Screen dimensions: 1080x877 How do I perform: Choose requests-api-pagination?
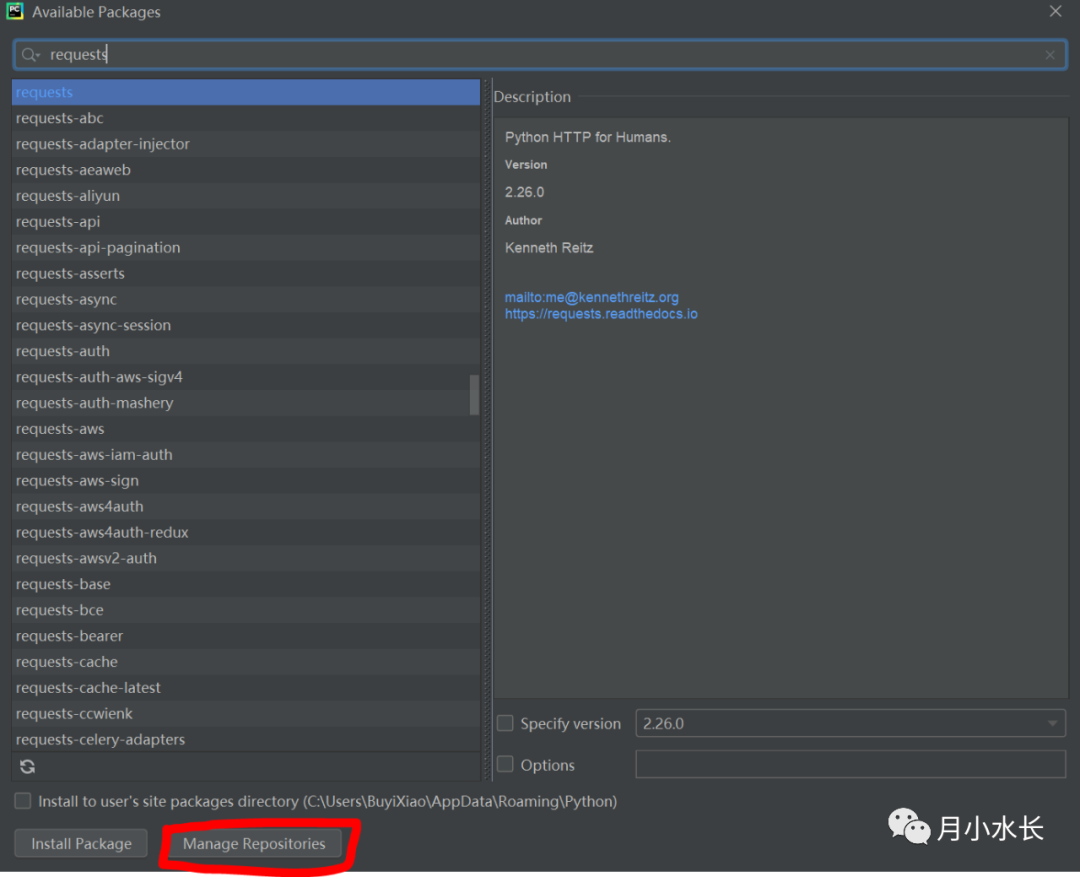tap(246, 247)
